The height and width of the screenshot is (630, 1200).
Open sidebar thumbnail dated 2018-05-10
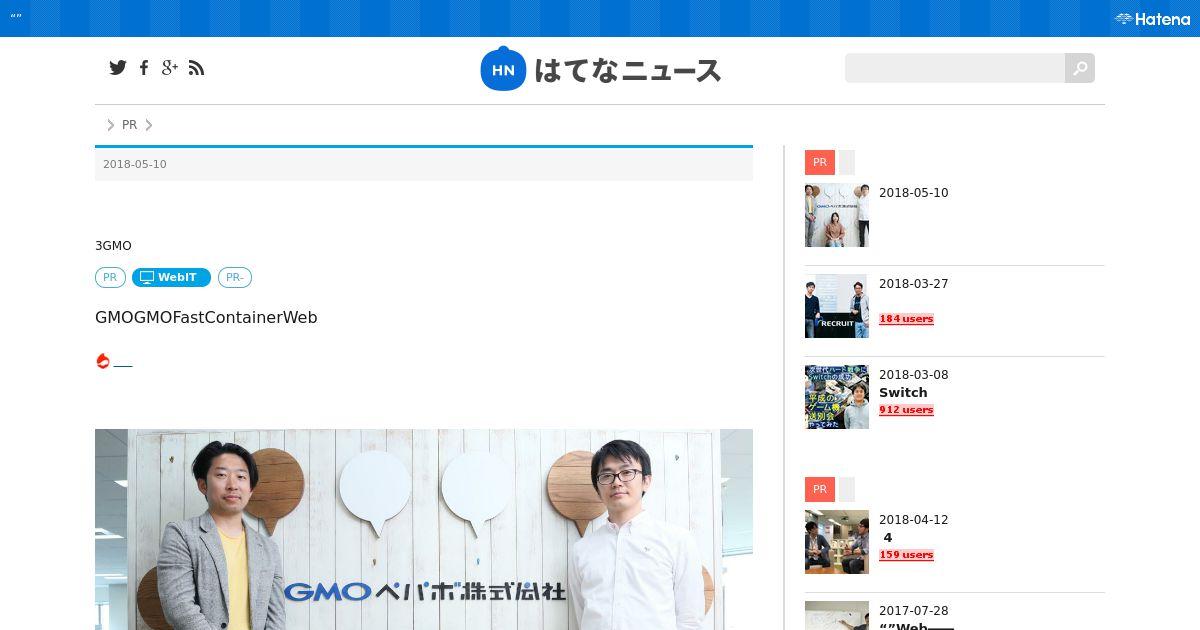point(837,215)
